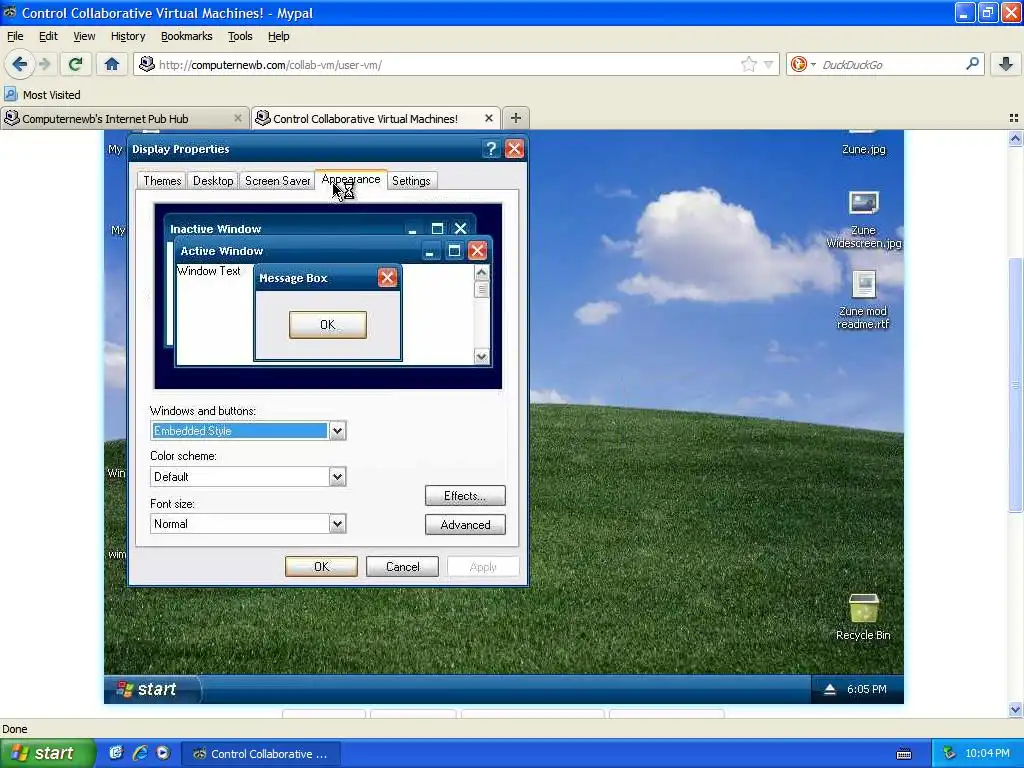This screenshot has height=768, width=1024.
Task: Click OK in preview Message Box
Action: (328, 325)
